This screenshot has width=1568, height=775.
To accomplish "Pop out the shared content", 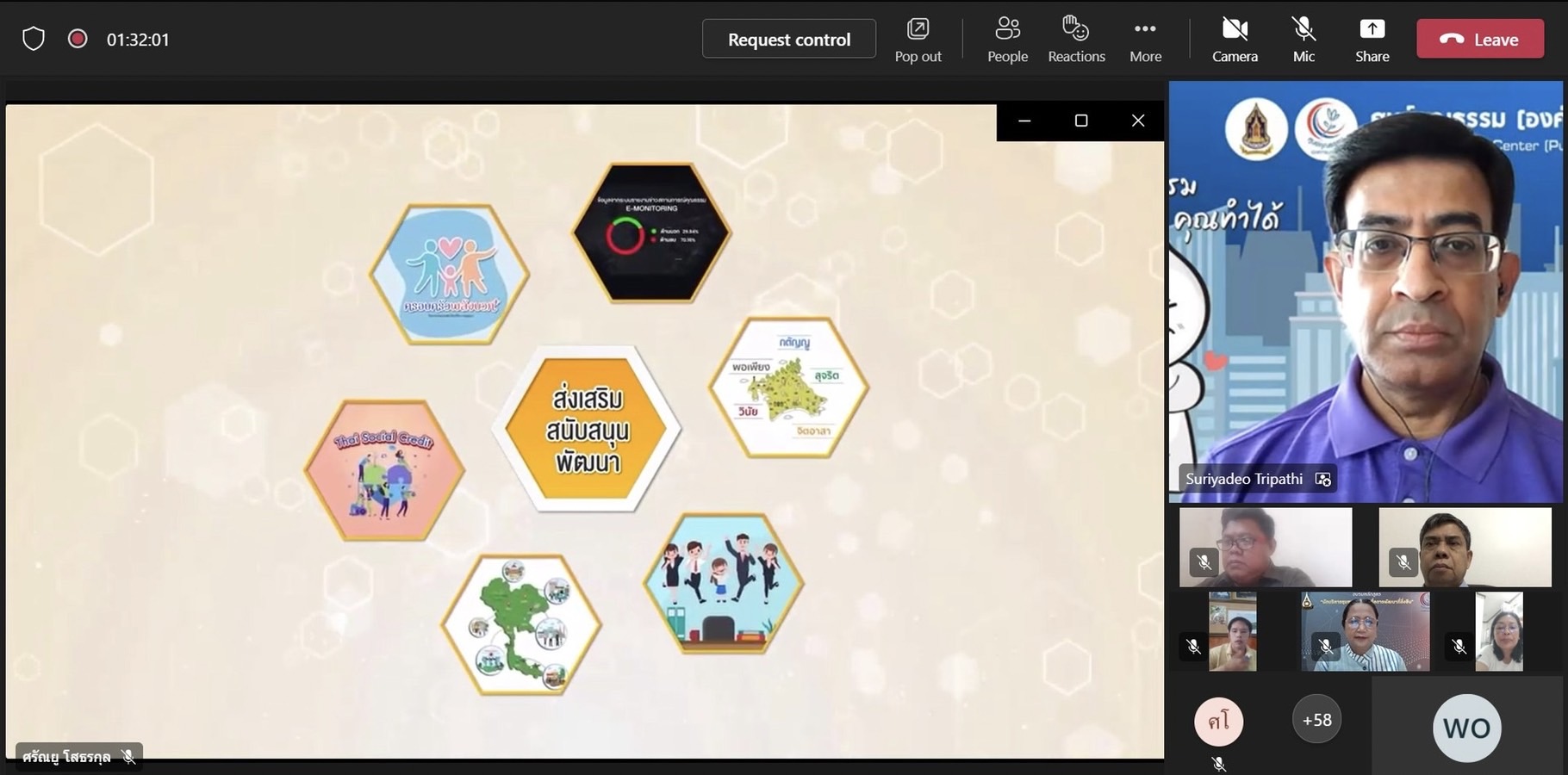I will coord(918,40).
